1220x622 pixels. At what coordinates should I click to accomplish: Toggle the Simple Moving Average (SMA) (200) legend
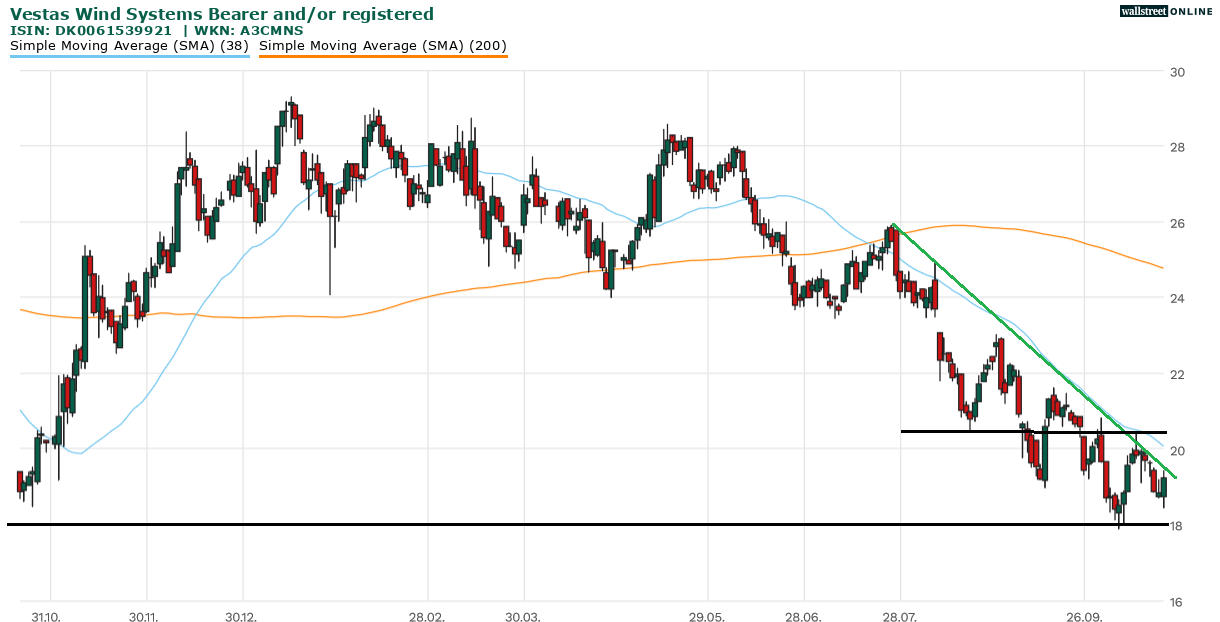pyautogui.click(x=383, y=45)
